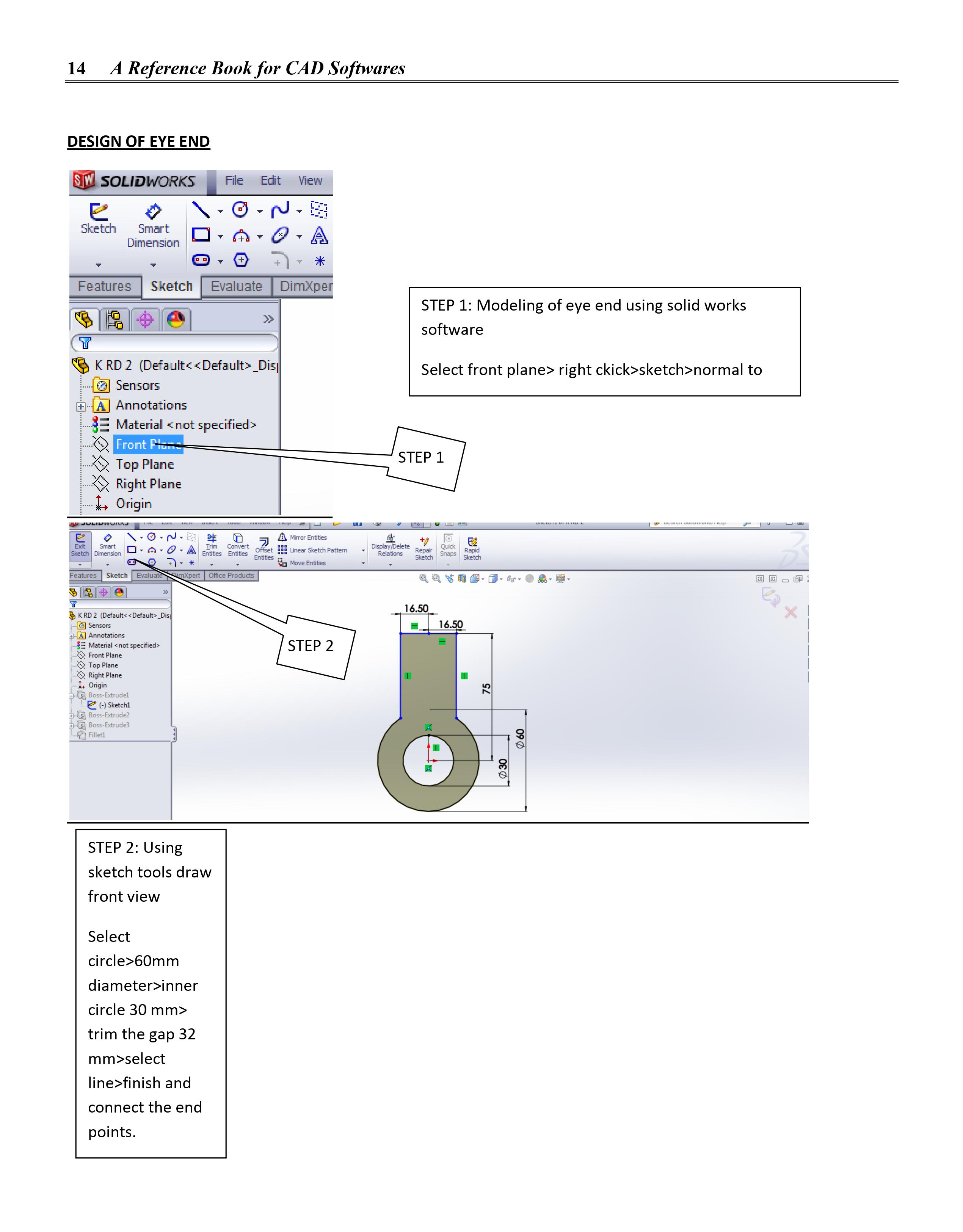Screen dimensions: 963x1232
Task: Select Convert Entities tool
Action: (x=237, y=545)
